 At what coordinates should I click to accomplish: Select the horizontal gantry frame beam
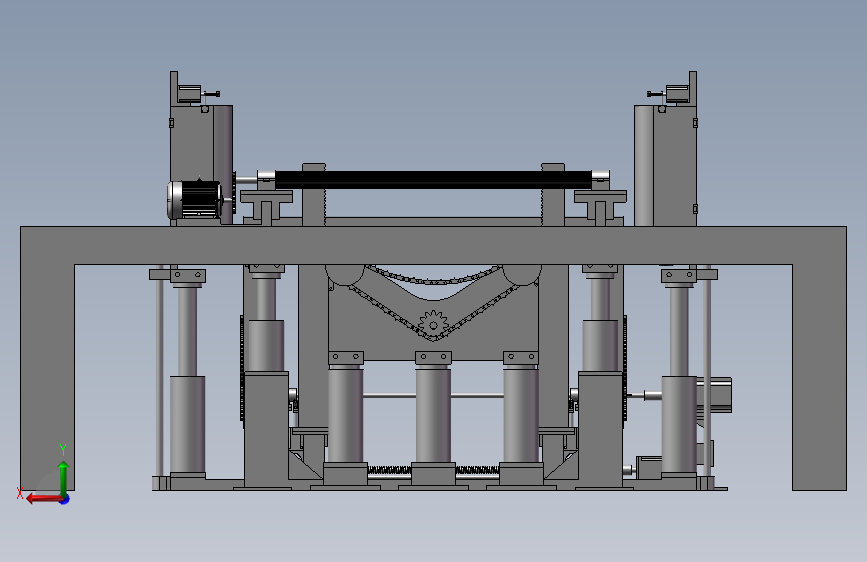433,245
